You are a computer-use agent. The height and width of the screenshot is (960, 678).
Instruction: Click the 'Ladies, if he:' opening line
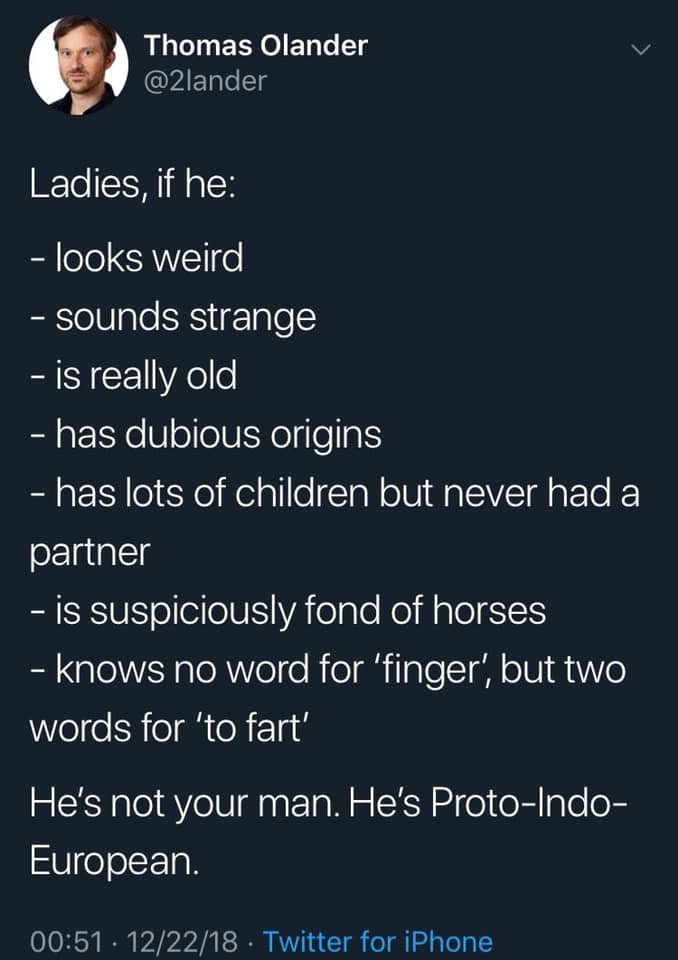pyautogui.click(x=130, y=186)
